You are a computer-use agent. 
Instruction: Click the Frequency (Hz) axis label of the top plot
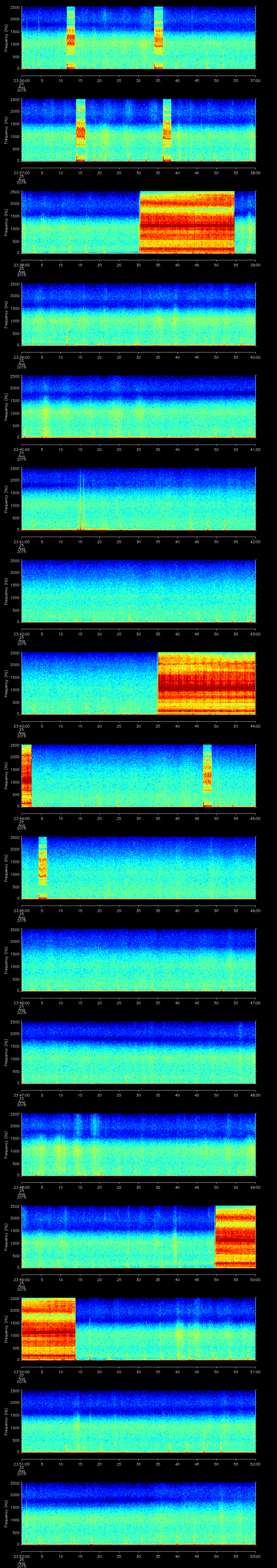click(x=7, y=38)
